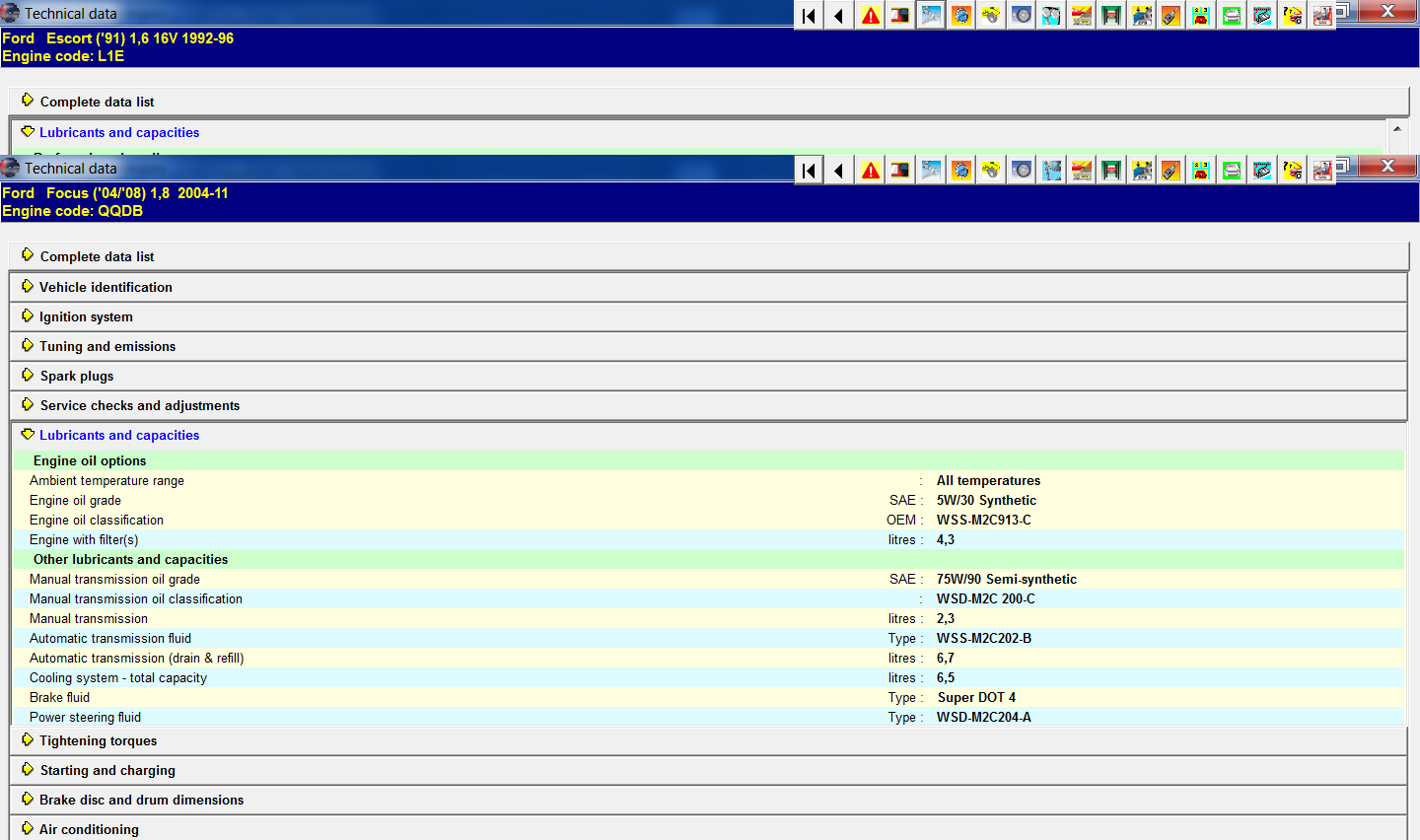The image size is (1420, 840).
Task: Click Complete data list in Focus window
Action: point(97,256)
